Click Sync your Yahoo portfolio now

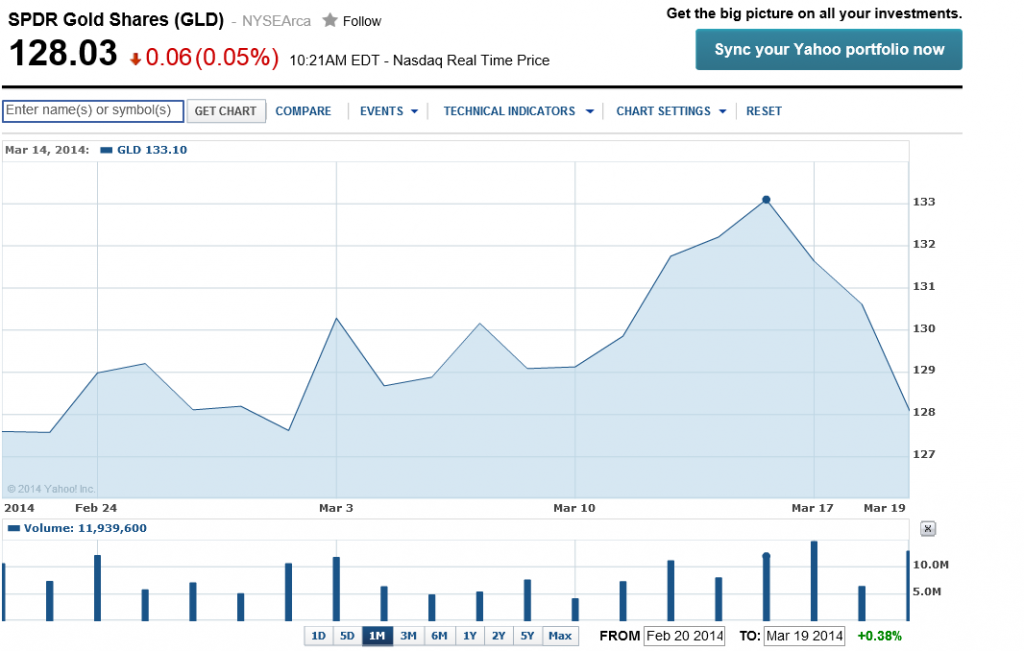(829, 50)
